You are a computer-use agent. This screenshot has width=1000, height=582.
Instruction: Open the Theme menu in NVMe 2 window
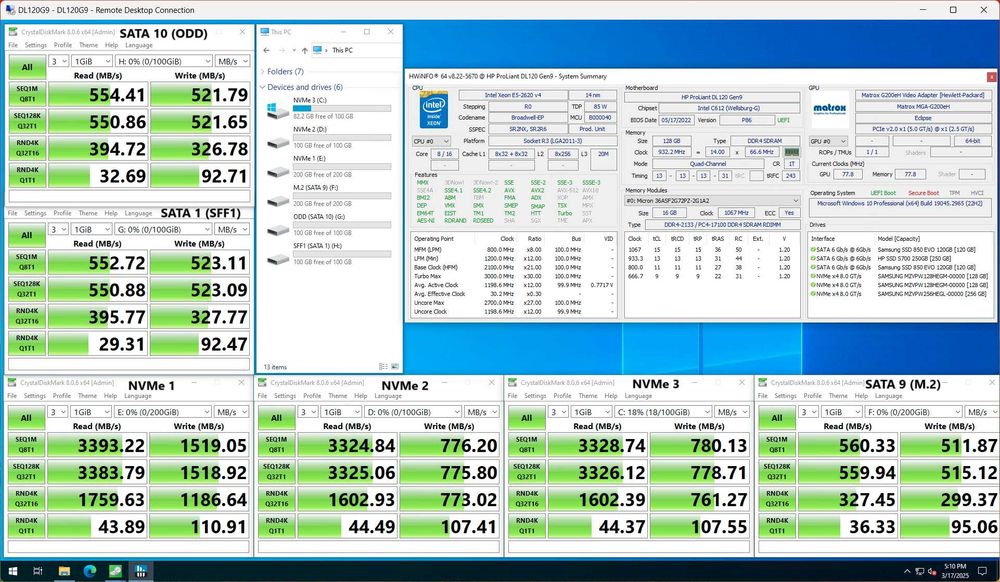[x=337, y=396]
